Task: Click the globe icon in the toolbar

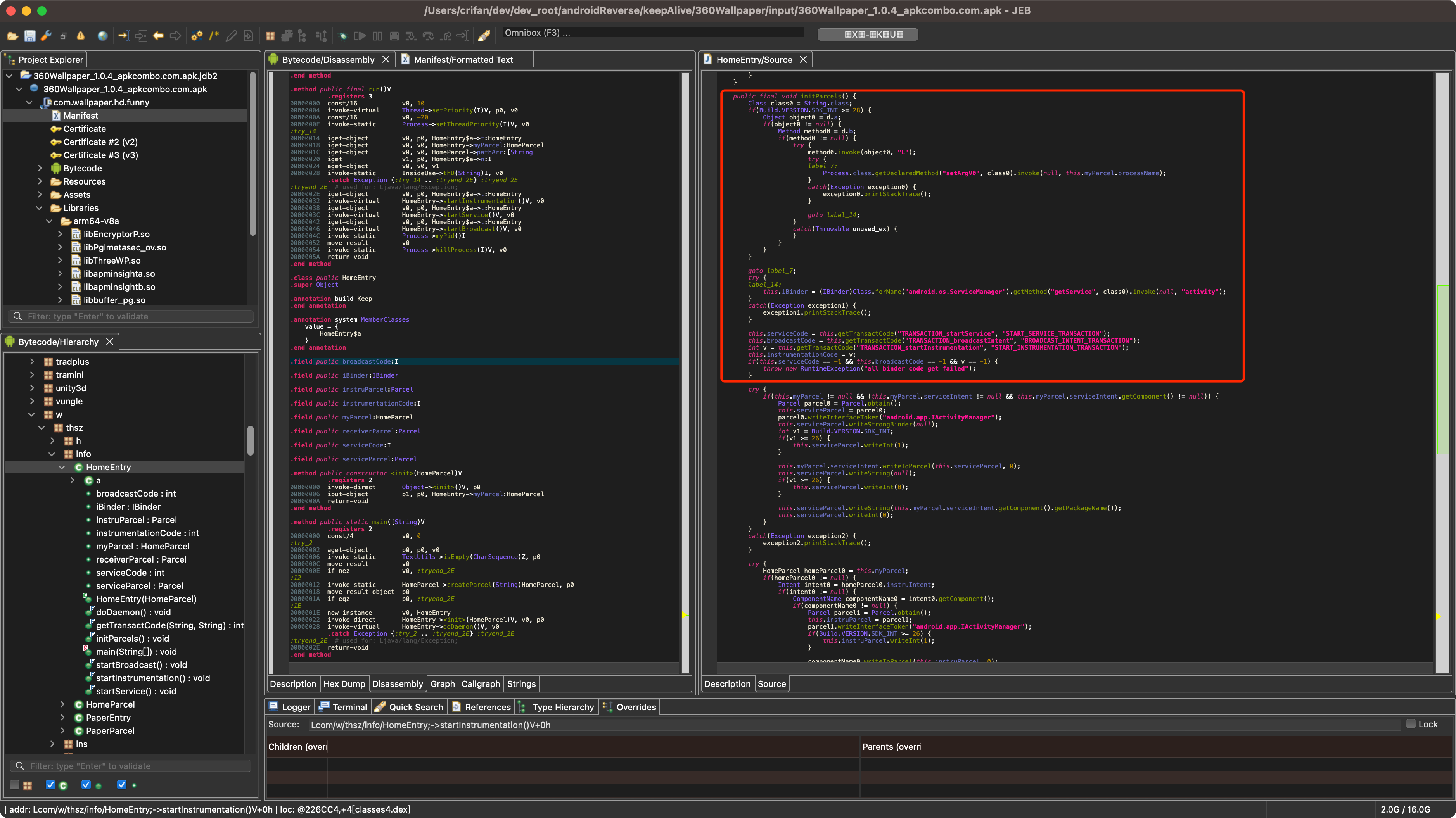Action: [102, 36]
